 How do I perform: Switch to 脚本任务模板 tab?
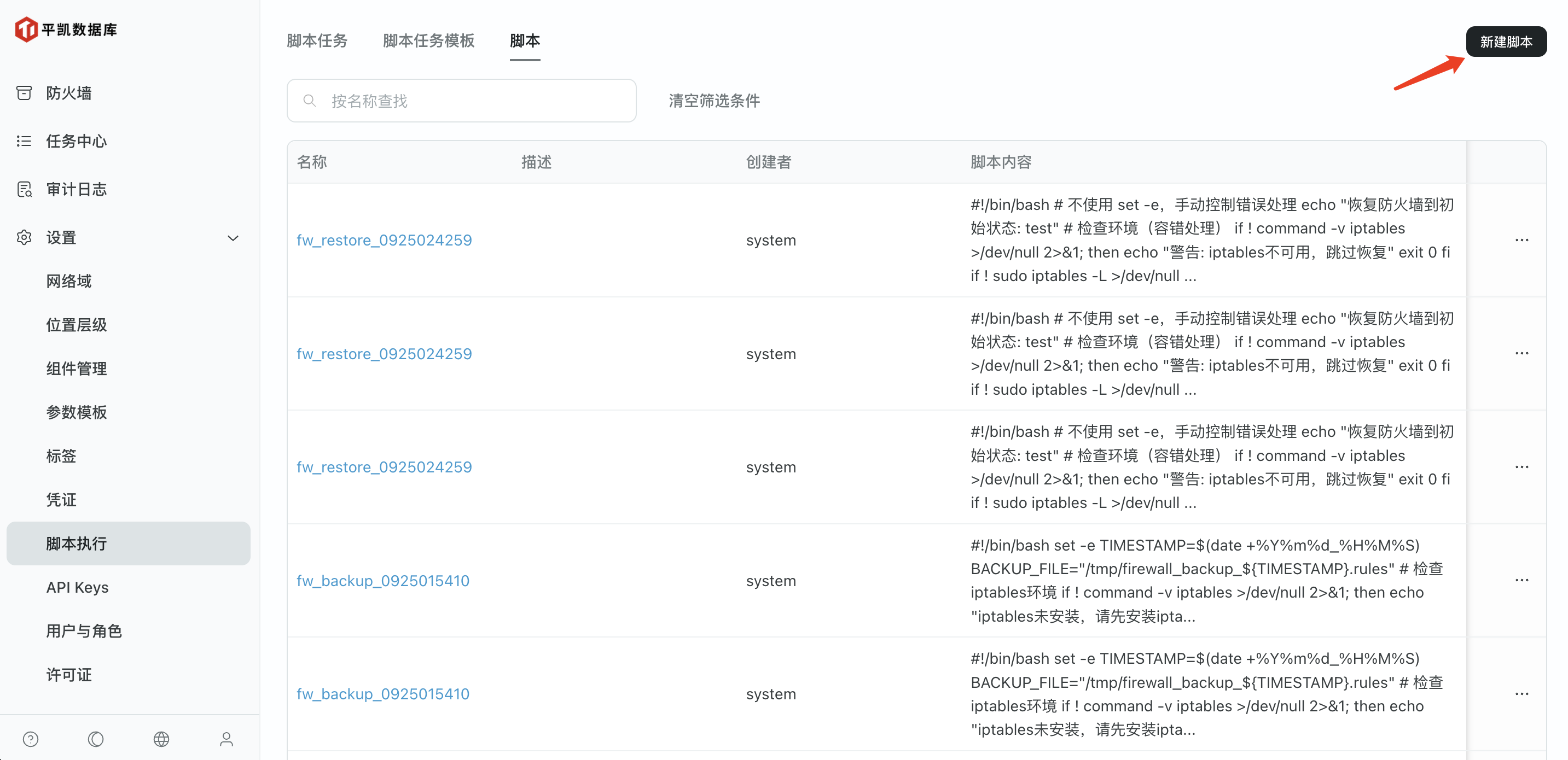click(x=428, y=41)
